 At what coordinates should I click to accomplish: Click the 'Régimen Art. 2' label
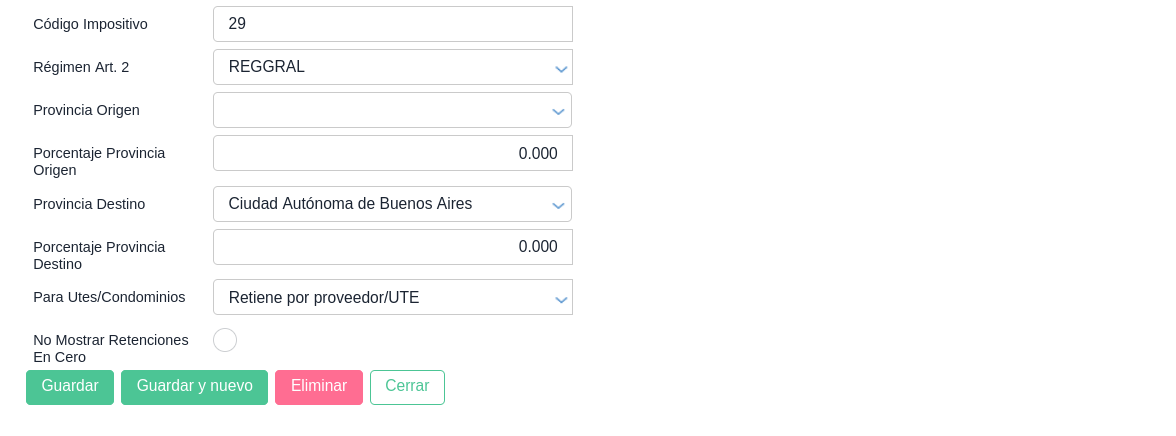81,67
